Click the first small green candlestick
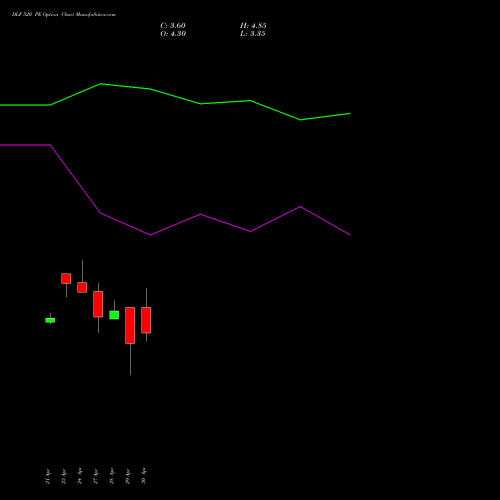500x500 pixels. (x=50, y=320)
